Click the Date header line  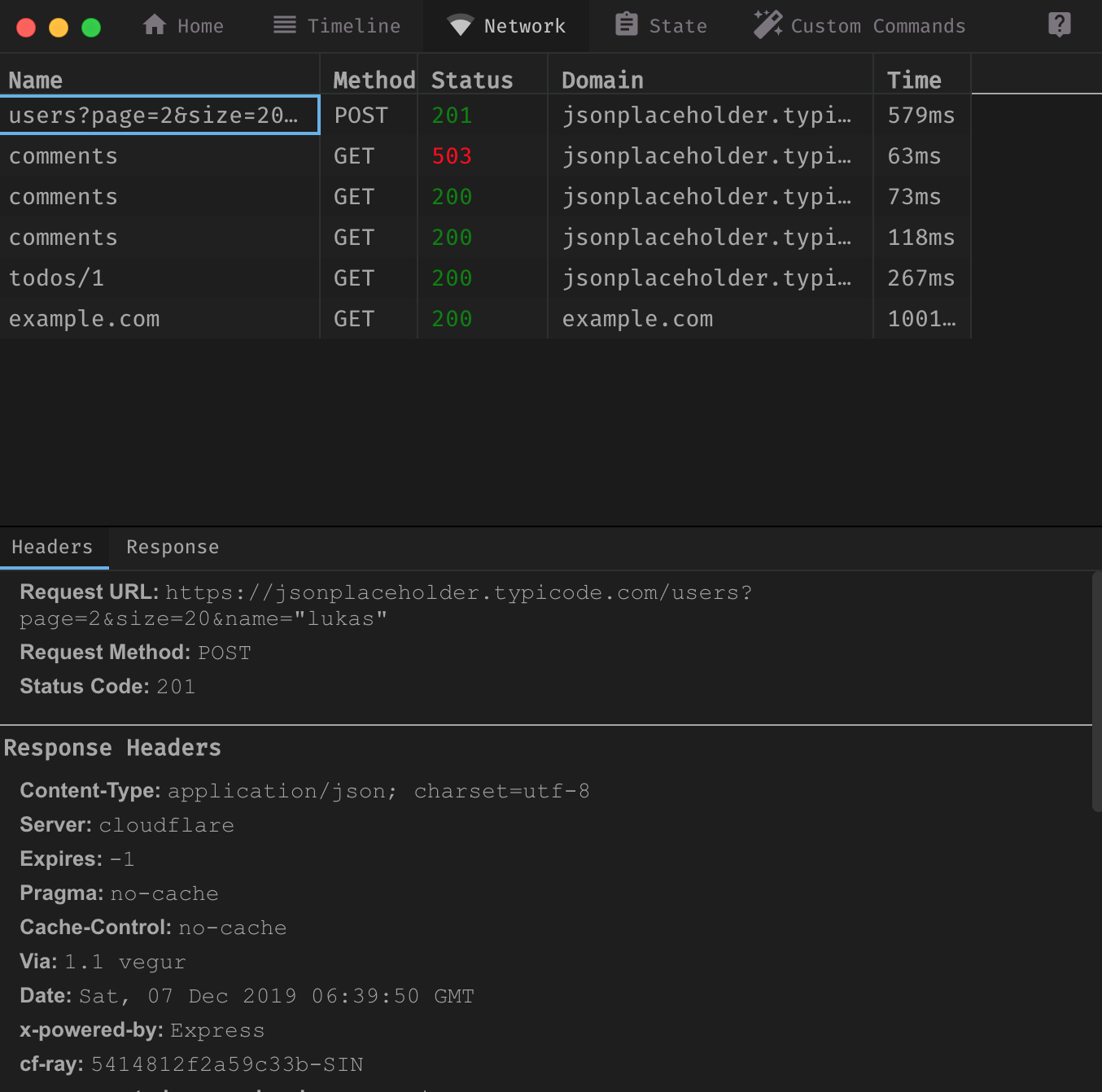247,996
